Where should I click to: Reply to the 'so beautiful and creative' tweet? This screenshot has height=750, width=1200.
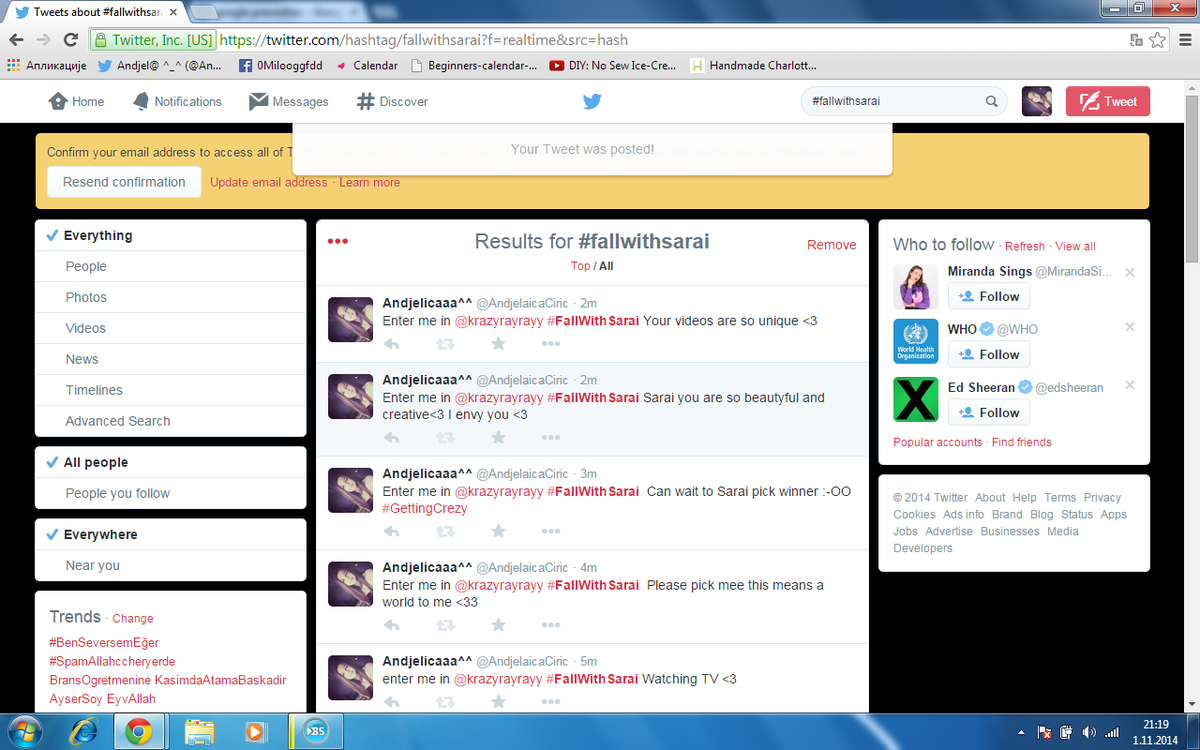[x=392, y=437]
